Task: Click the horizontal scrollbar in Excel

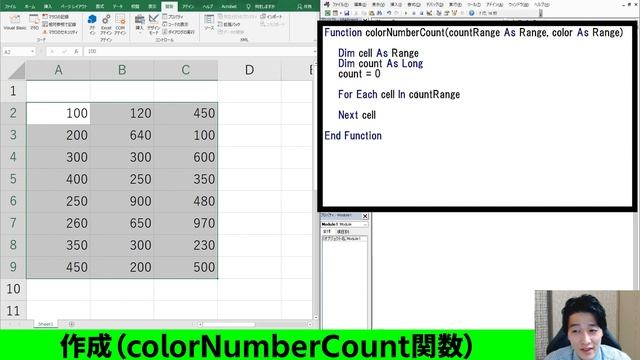Action: point(229,324)
